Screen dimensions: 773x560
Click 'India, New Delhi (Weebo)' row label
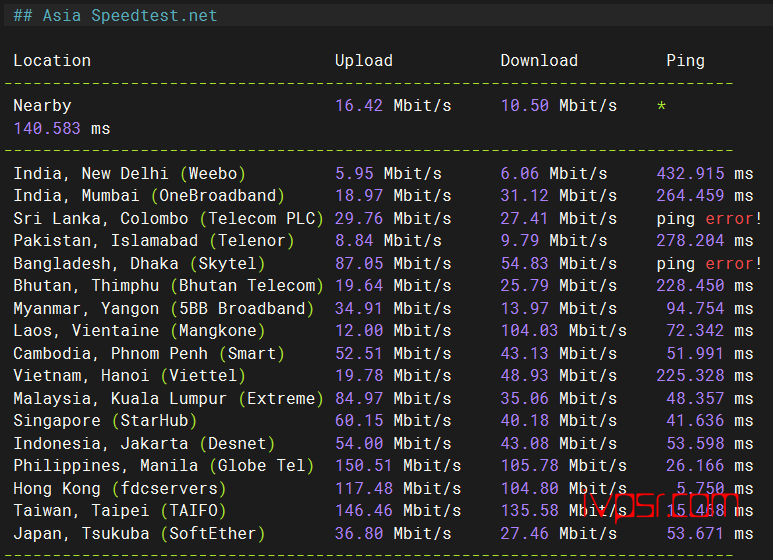[129, 174]
